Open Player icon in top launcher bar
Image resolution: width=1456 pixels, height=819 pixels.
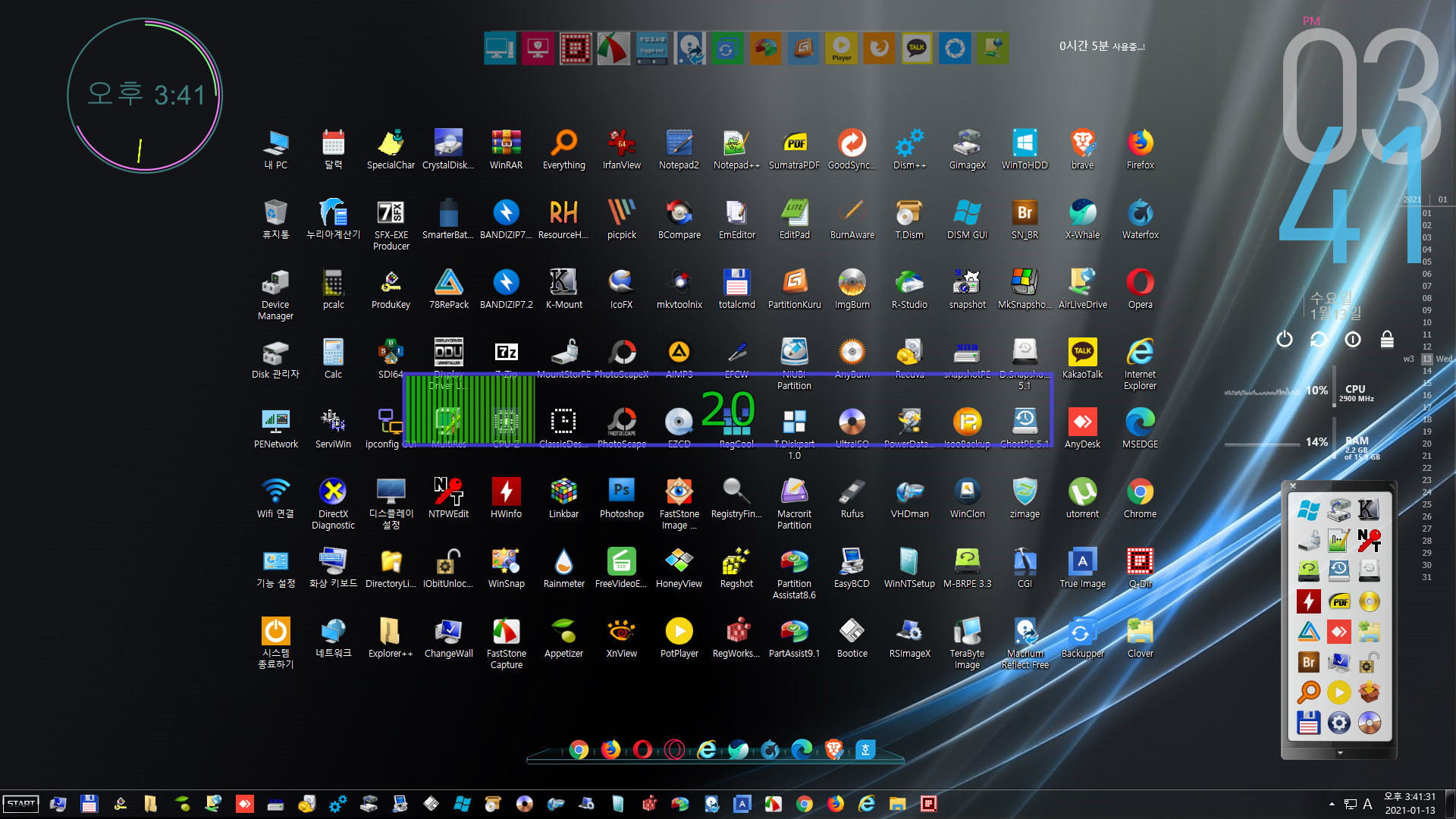click(841, 49)
